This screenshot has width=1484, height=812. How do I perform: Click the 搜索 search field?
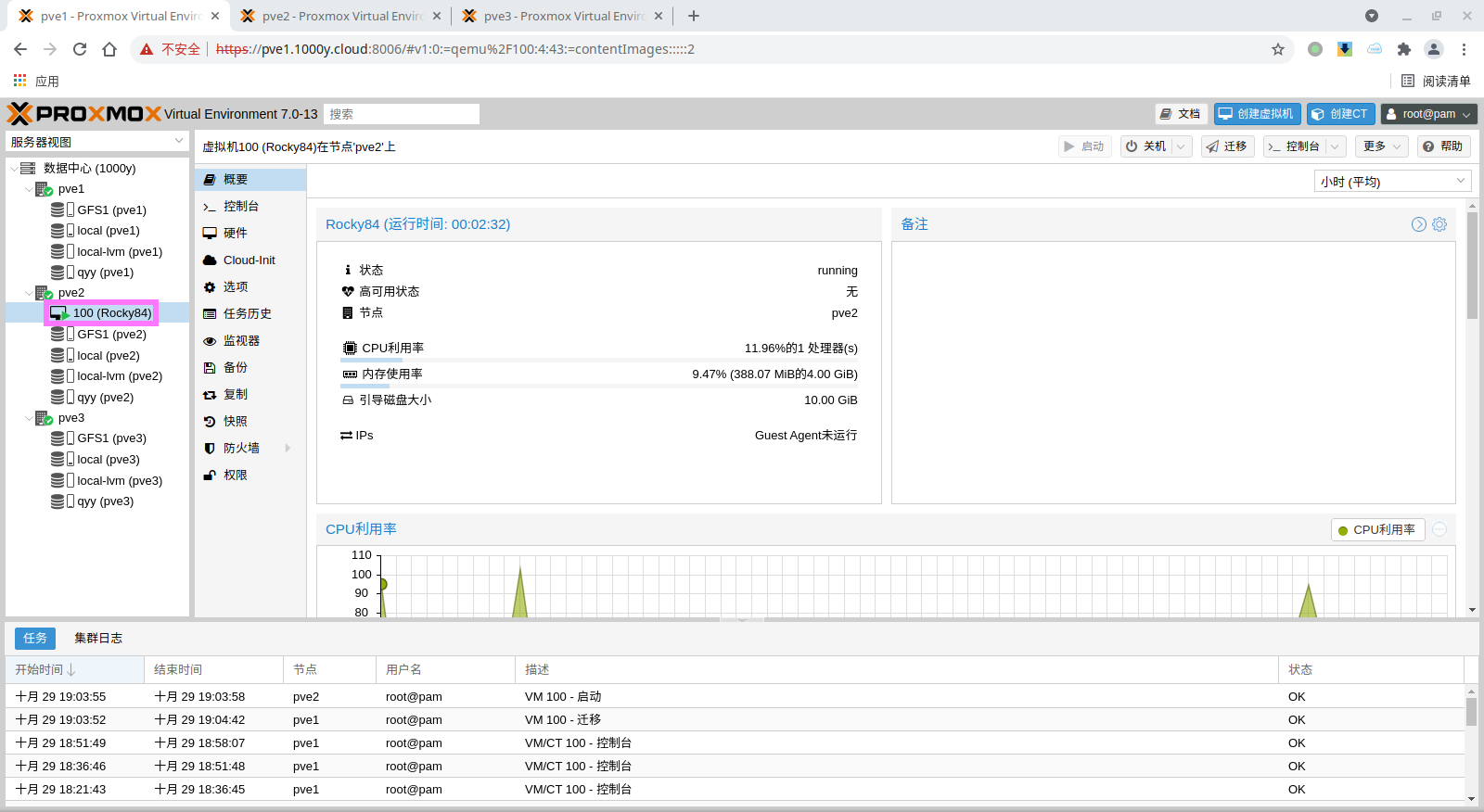[402, 114]
